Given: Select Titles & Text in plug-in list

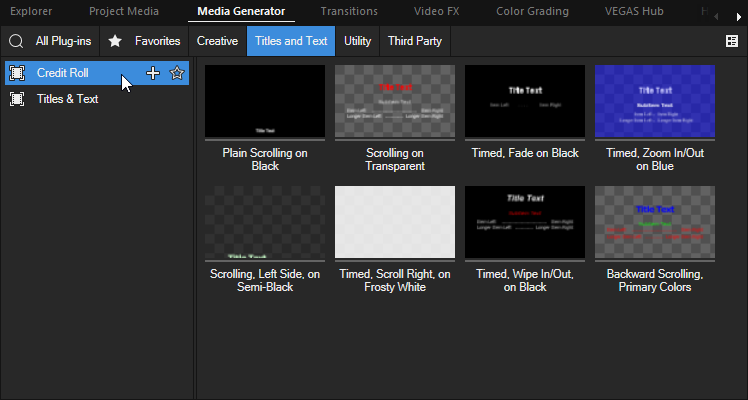Looking at the screenshot, I should tap(67, 99).
